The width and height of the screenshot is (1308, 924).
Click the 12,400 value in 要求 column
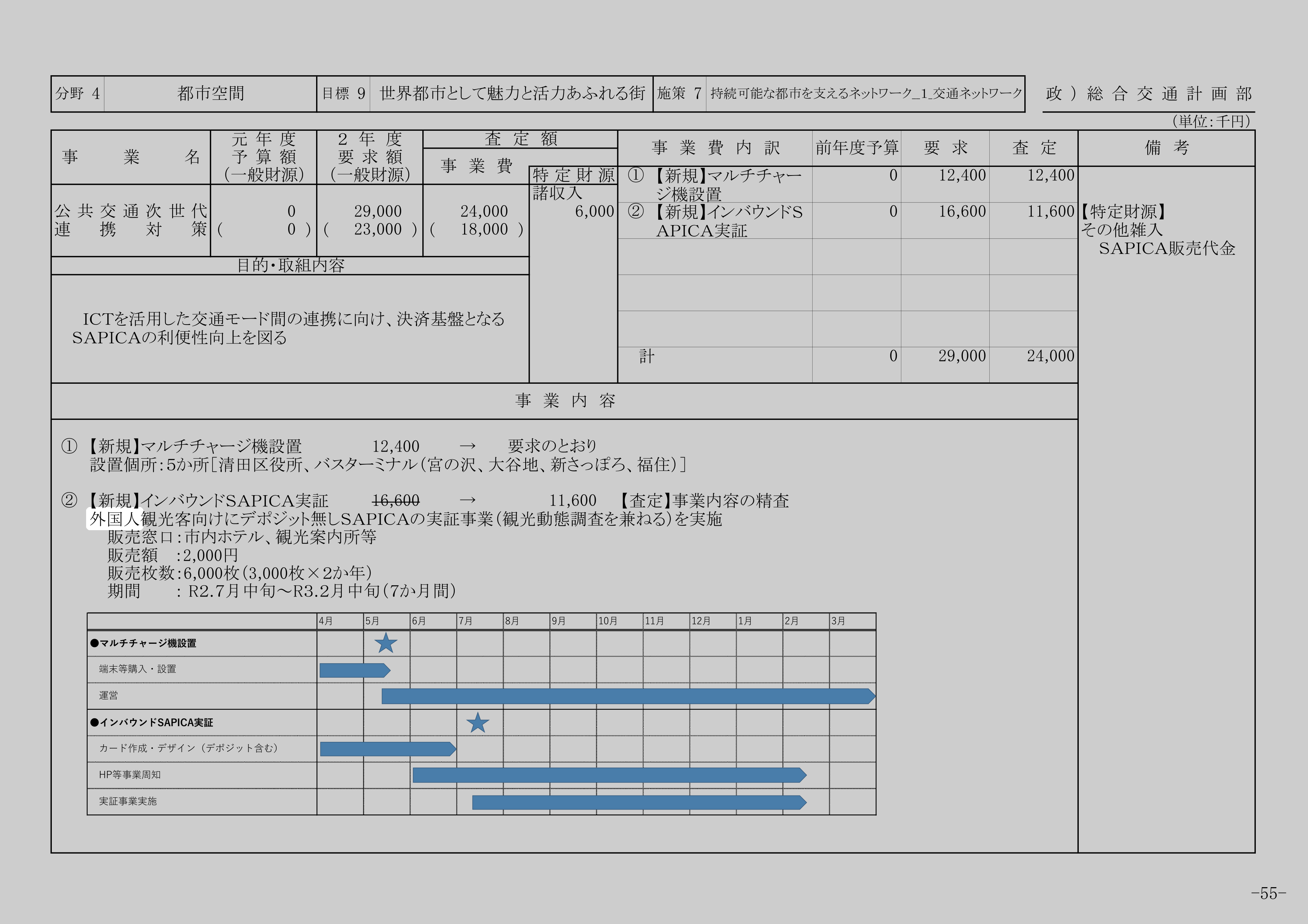pyautogui.click(x=962, y=175)
